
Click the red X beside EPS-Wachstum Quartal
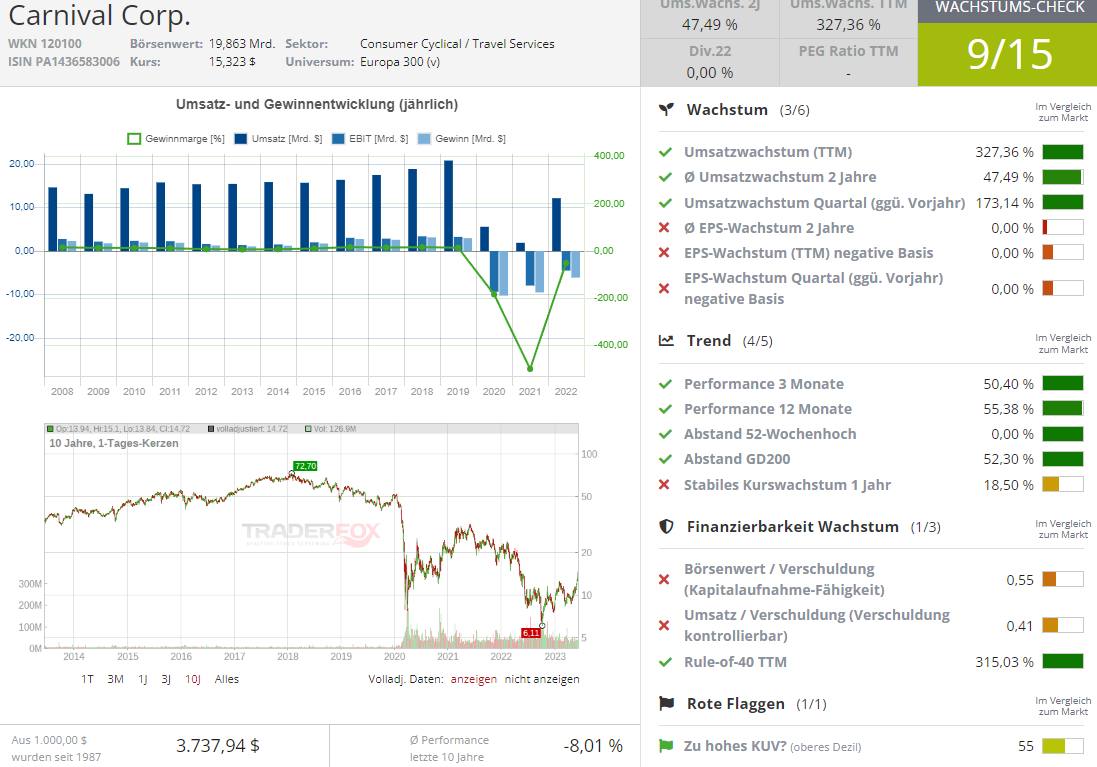tap(665, 288)
